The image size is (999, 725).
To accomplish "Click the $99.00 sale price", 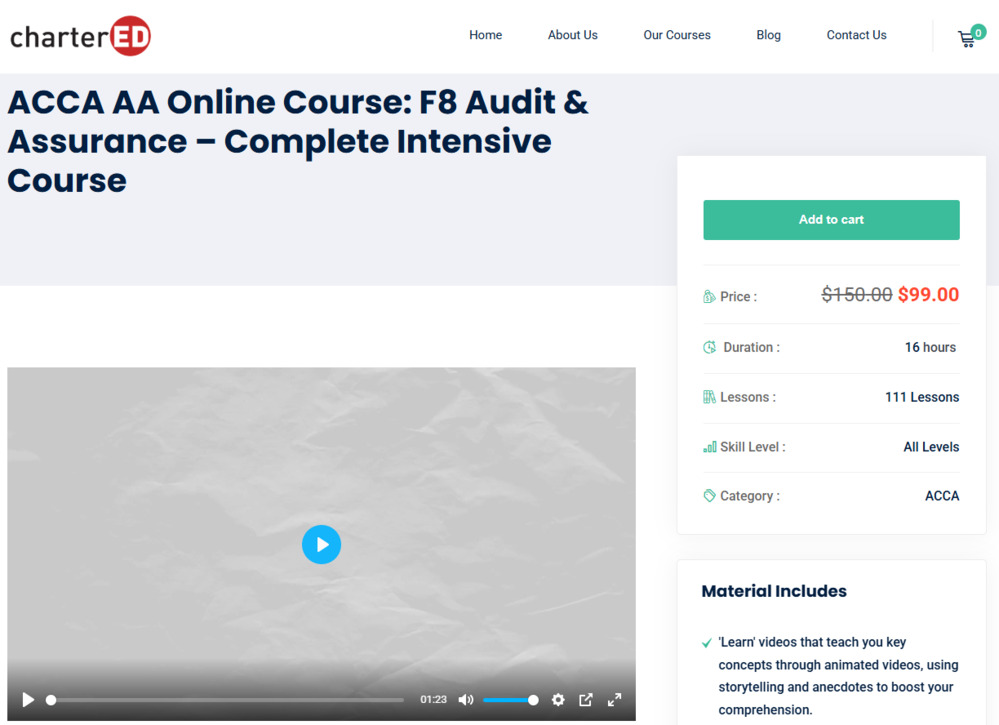I will coord(928,294).
